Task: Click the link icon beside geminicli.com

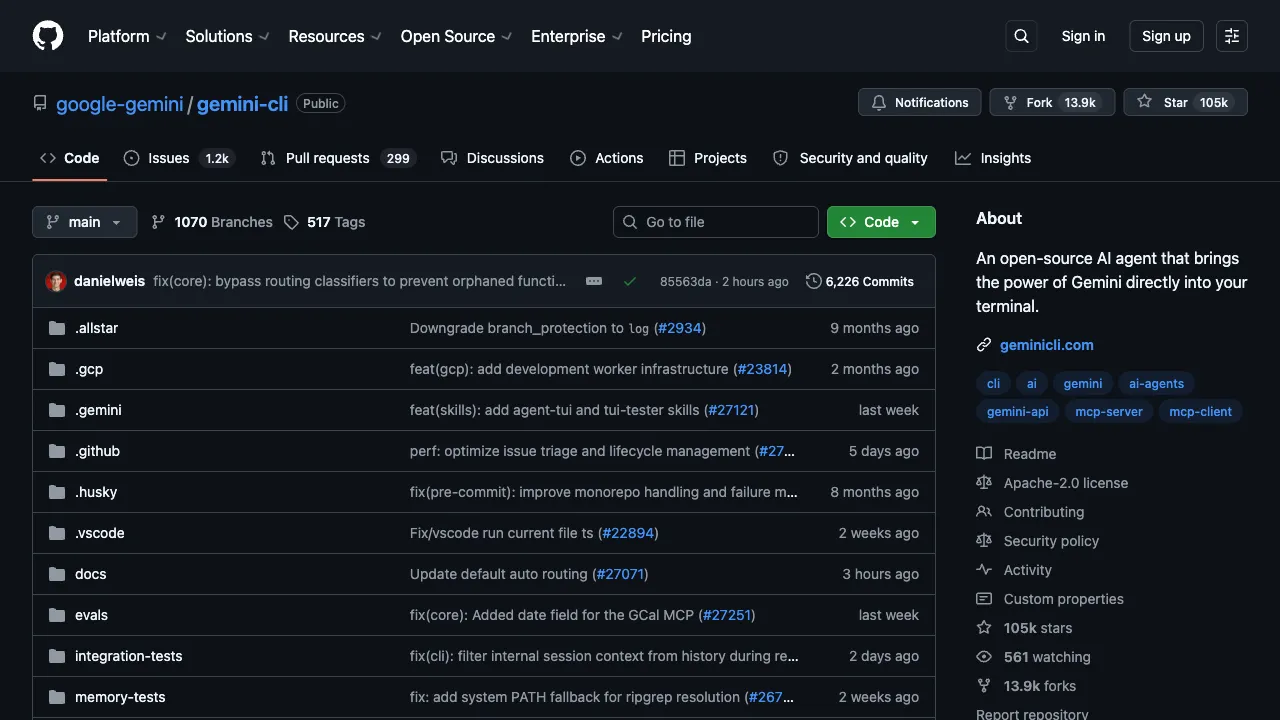Action: [984, 345]
